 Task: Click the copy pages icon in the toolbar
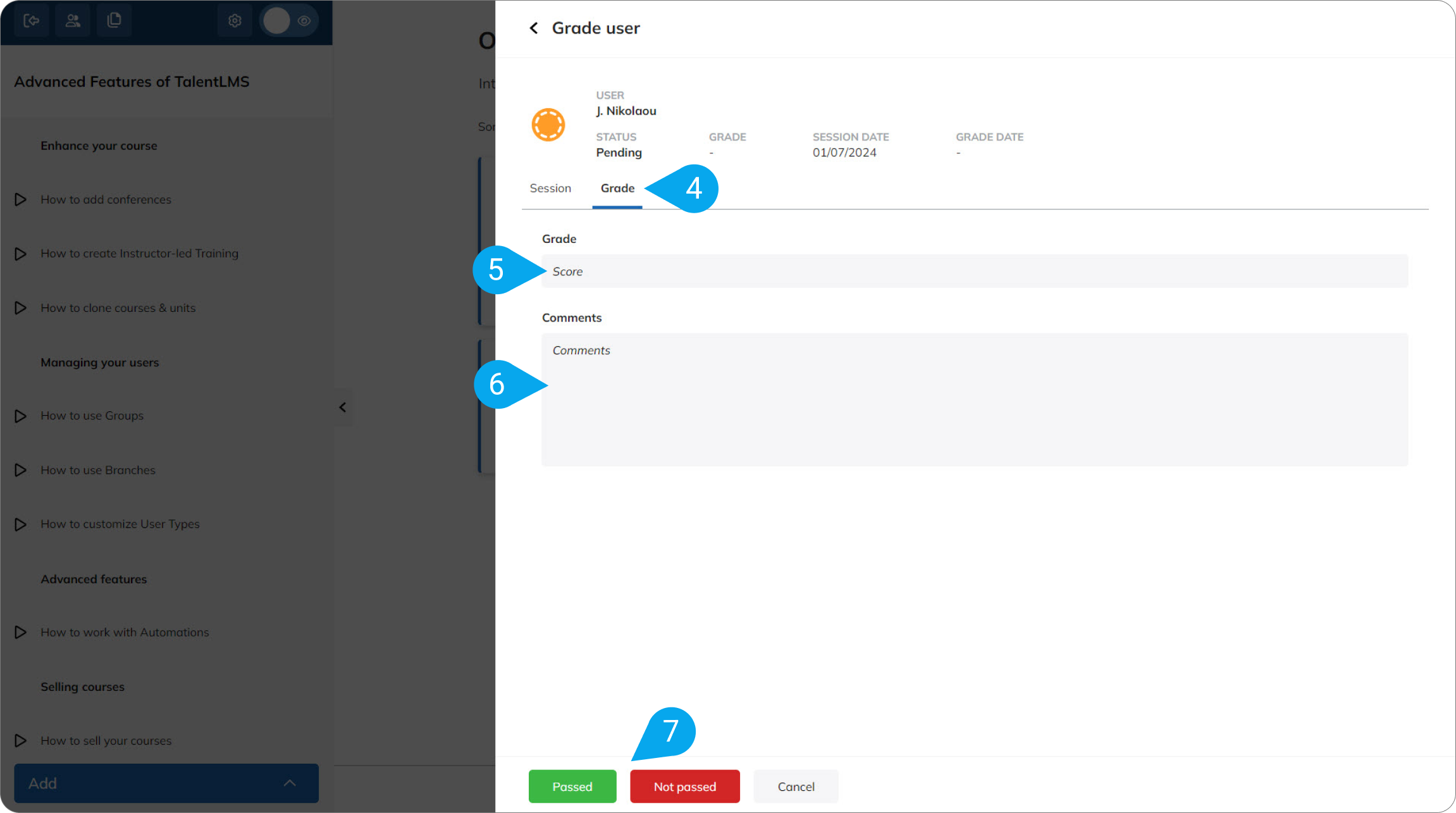point(114,20)
